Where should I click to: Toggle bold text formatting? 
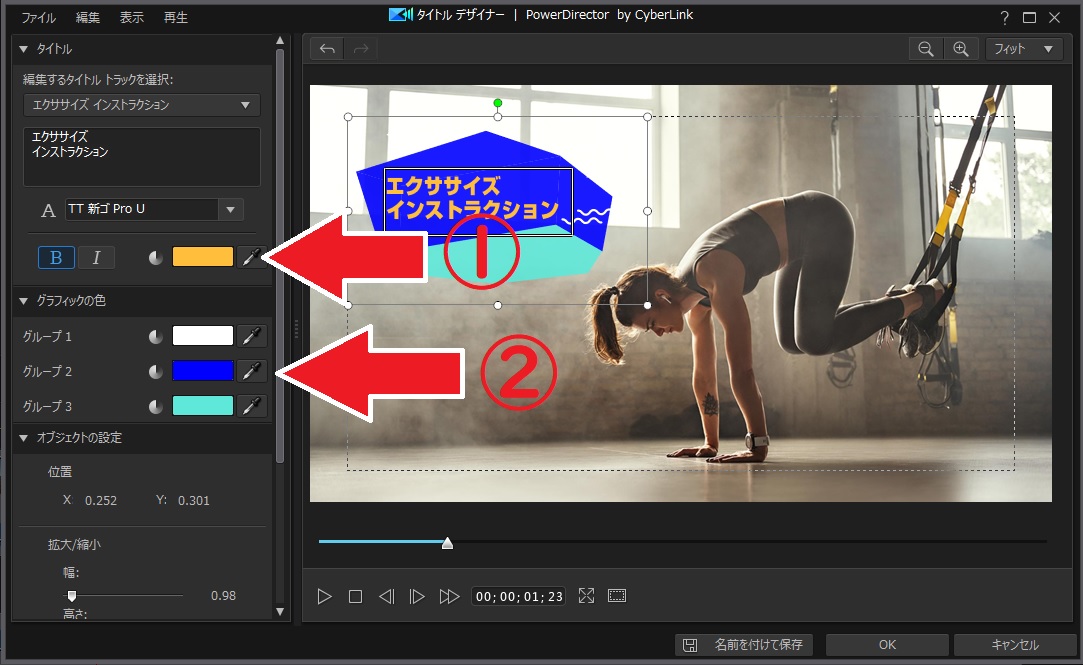click(x=56, y=258)
